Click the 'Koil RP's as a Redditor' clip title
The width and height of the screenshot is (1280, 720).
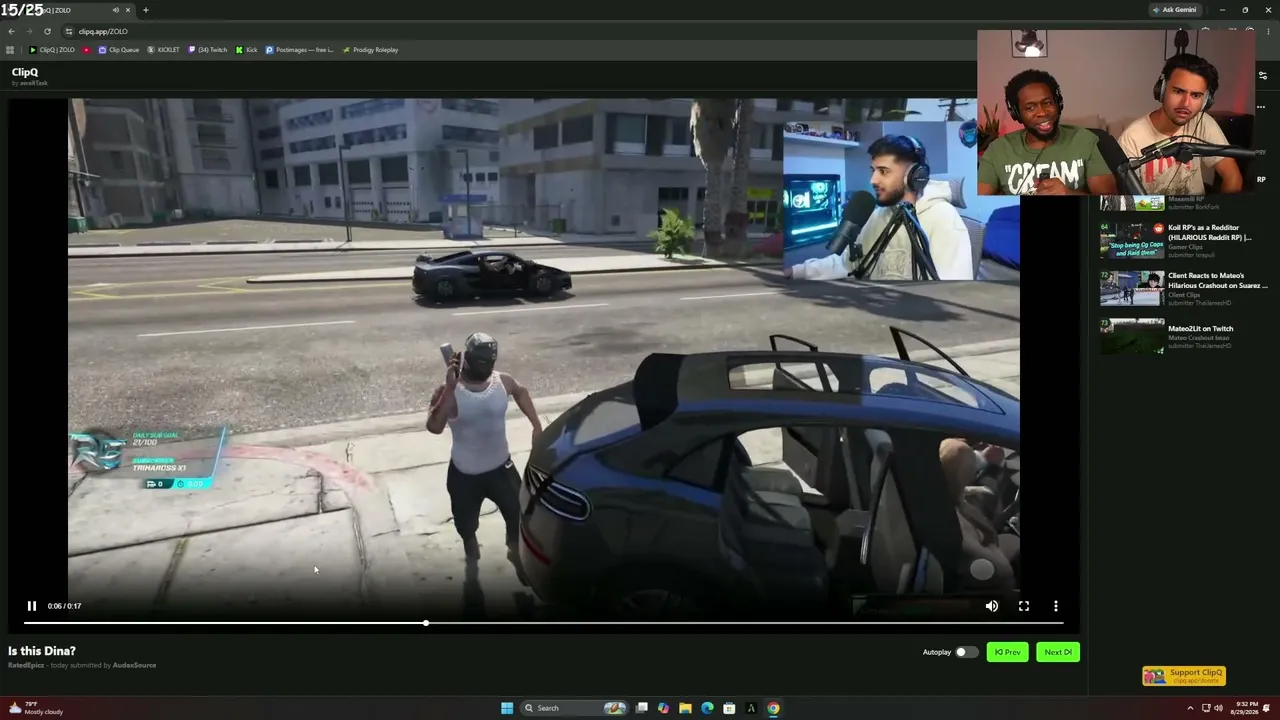[x=1210, y=232]
